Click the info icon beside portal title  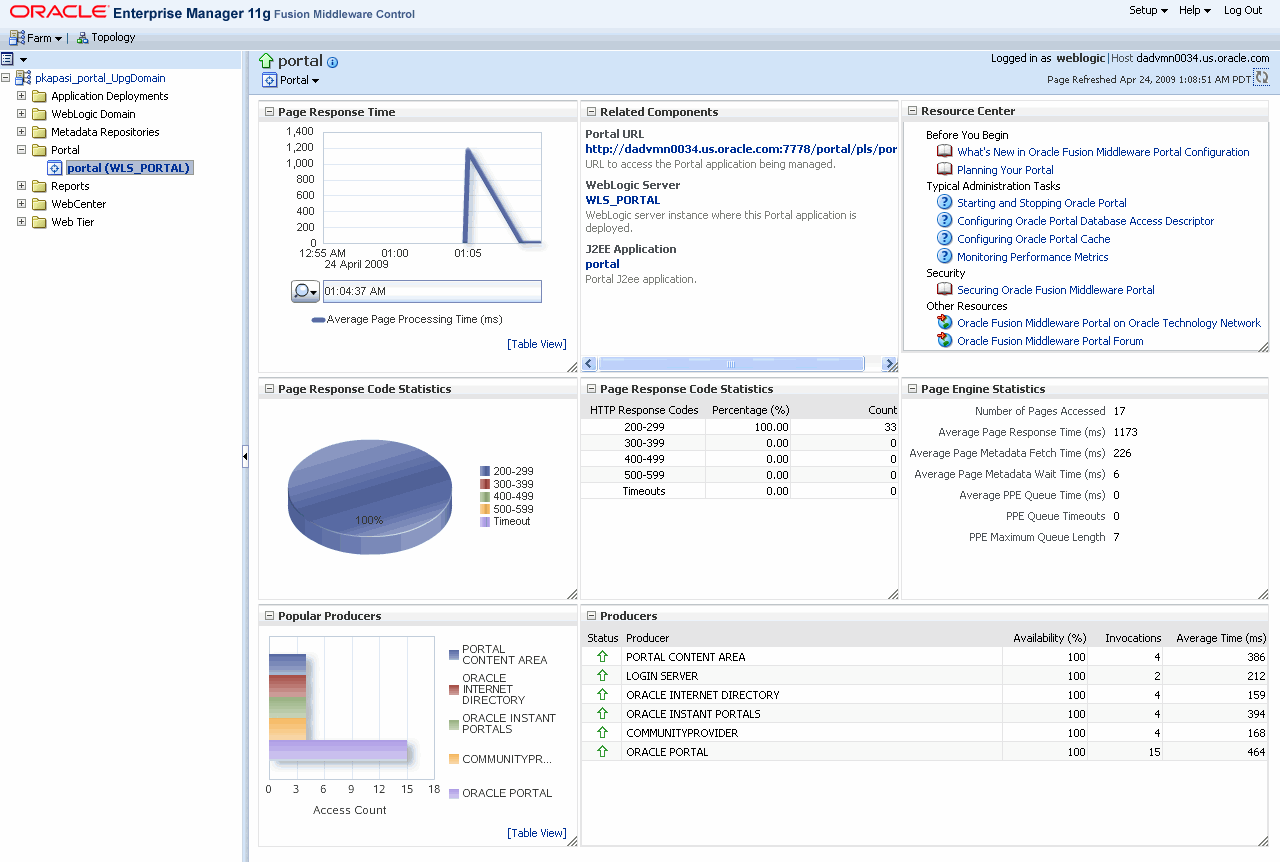tap(332, 62)
